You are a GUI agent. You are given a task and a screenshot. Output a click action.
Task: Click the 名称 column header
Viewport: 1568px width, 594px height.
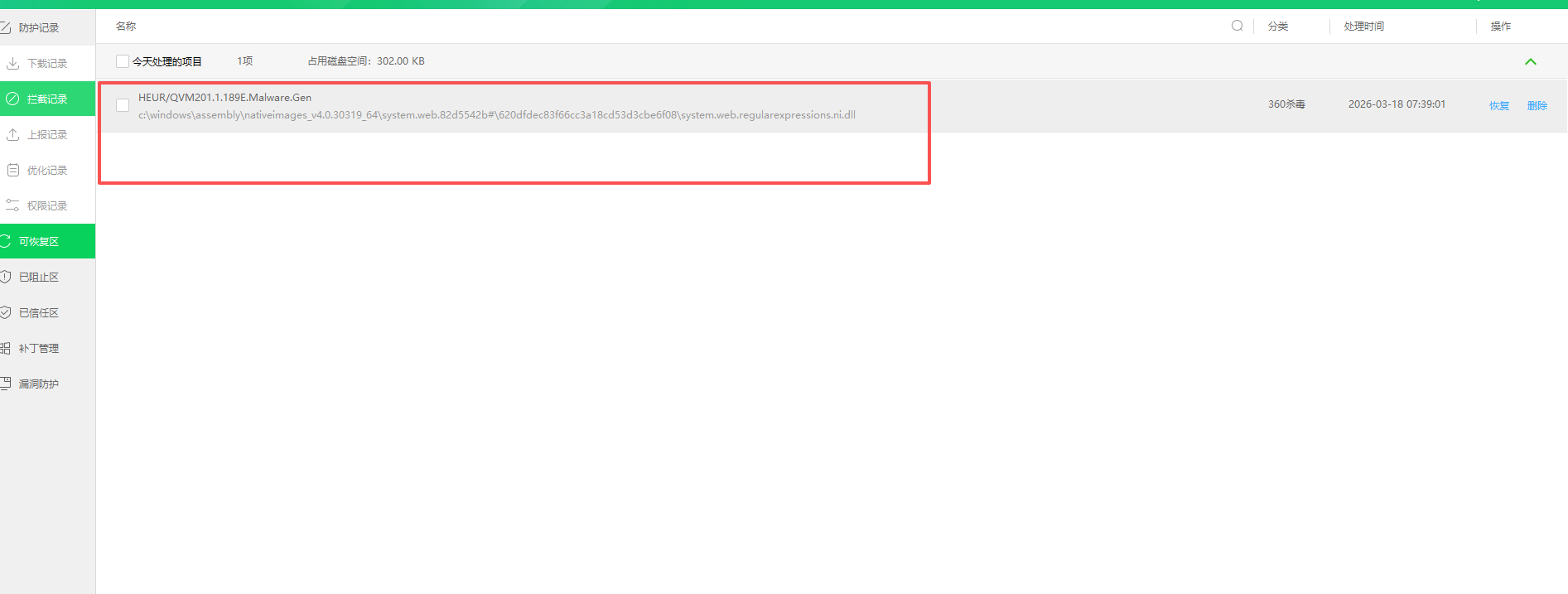[x=126, y=27]
